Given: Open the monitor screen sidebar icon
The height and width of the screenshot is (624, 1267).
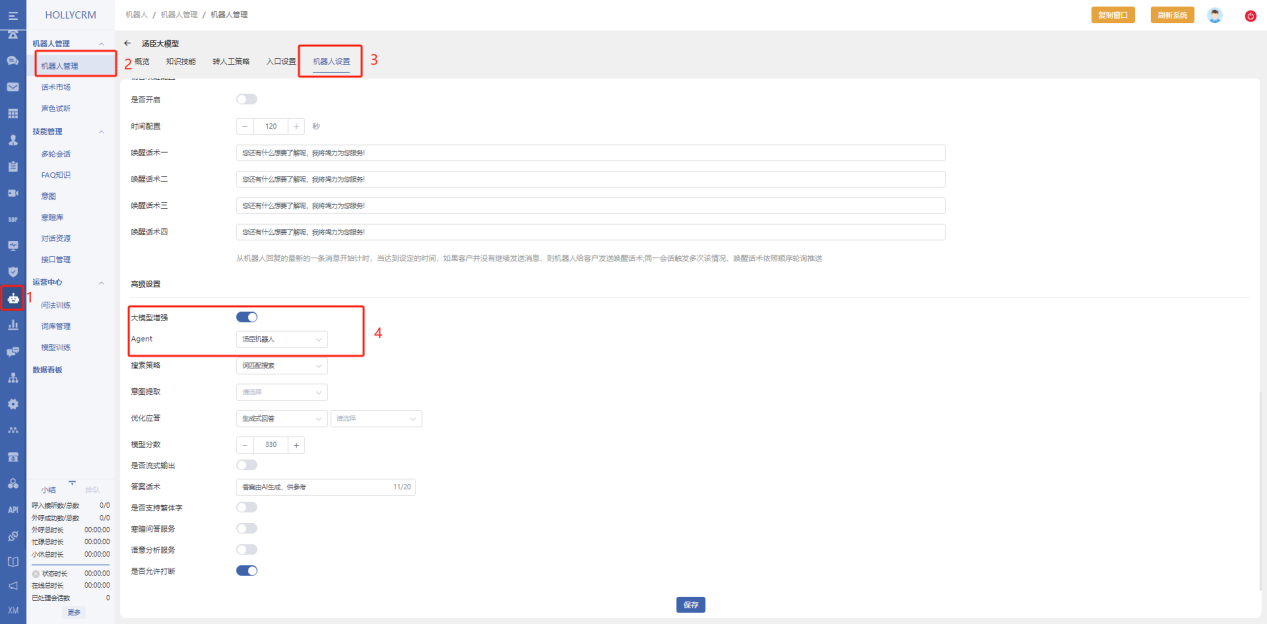Looking at the screenshot, I should 13,245.
